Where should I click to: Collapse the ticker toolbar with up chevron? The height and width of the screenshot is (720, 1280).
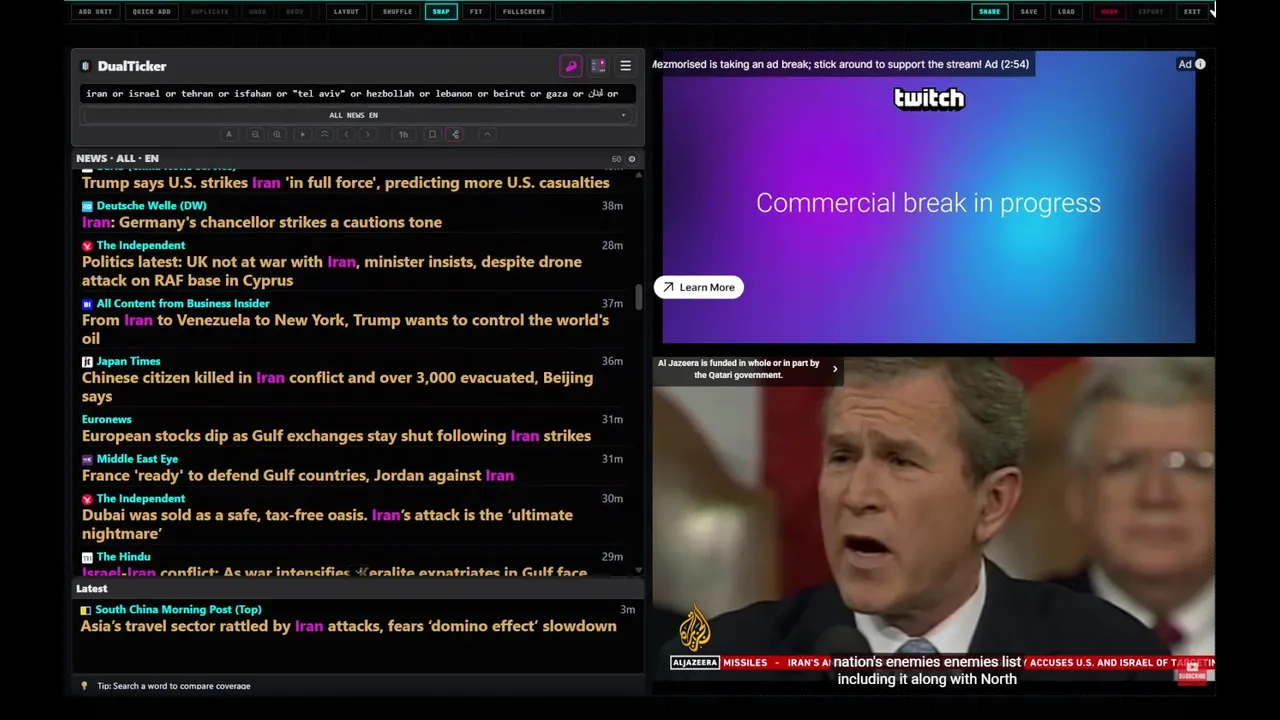487,134
